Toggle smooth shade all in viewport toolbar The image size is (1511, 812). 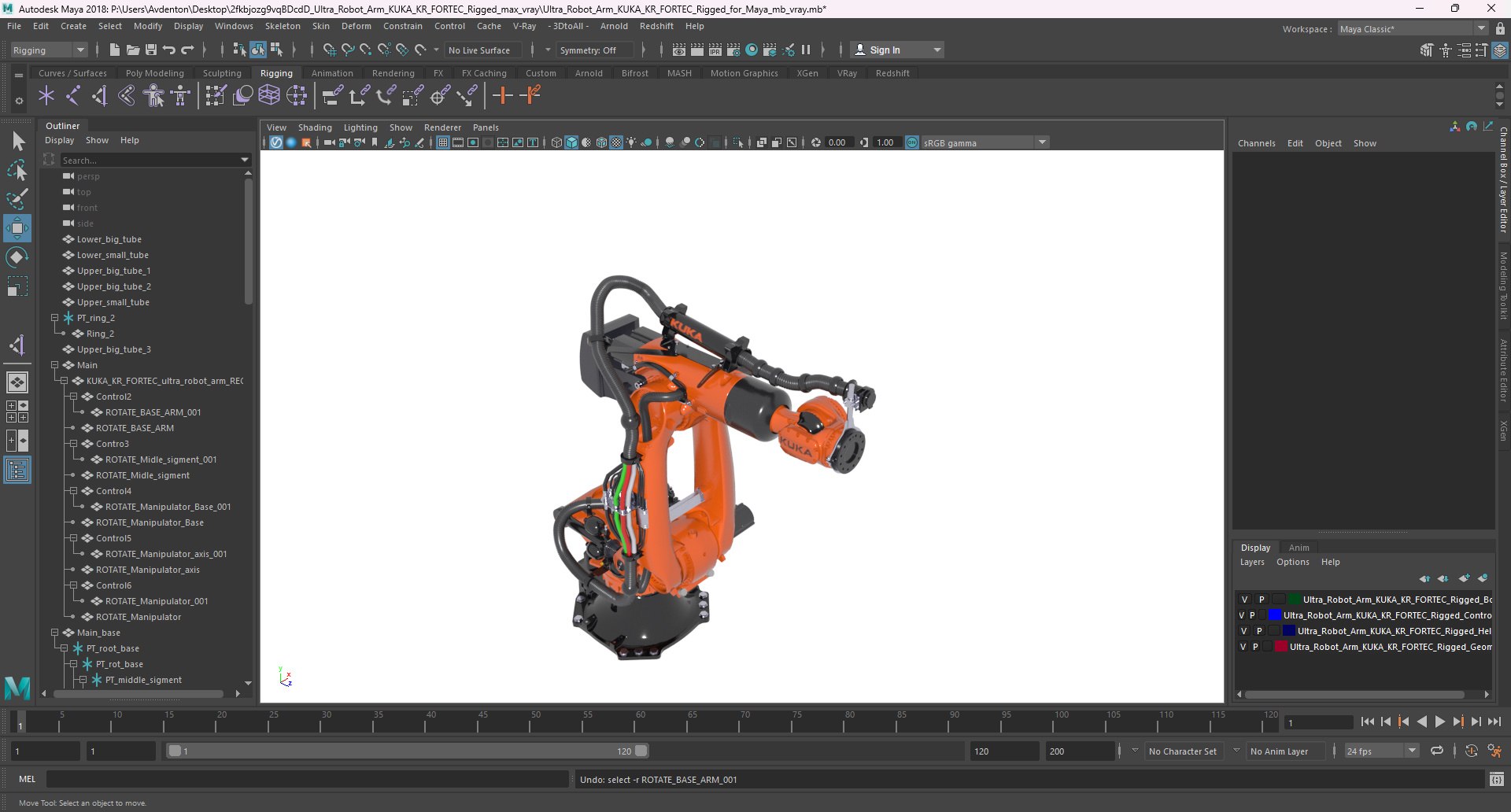point(571,142)
